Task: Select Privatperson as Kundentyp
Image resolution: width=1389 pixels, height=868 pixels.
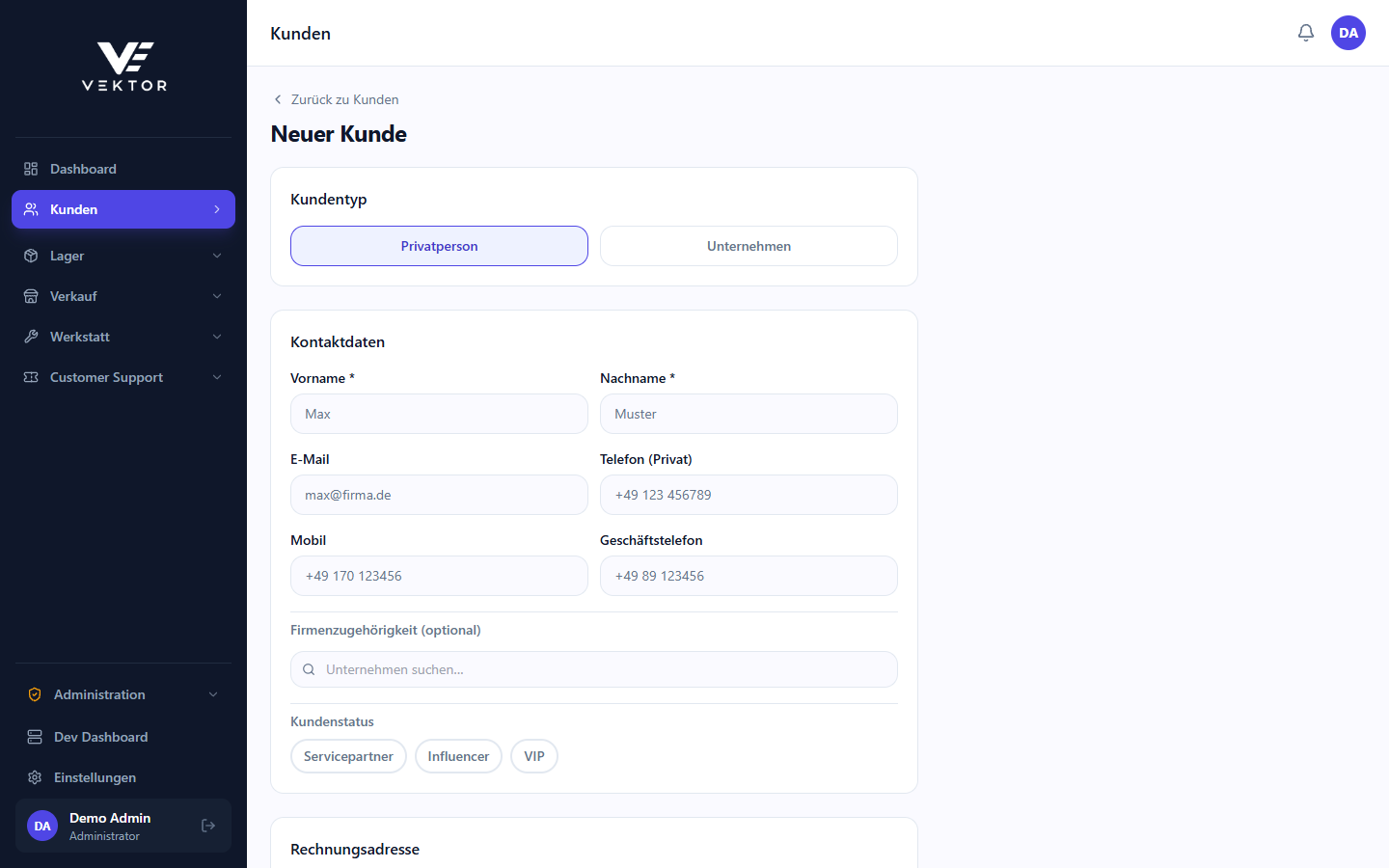Action: [x=439, y=246]
